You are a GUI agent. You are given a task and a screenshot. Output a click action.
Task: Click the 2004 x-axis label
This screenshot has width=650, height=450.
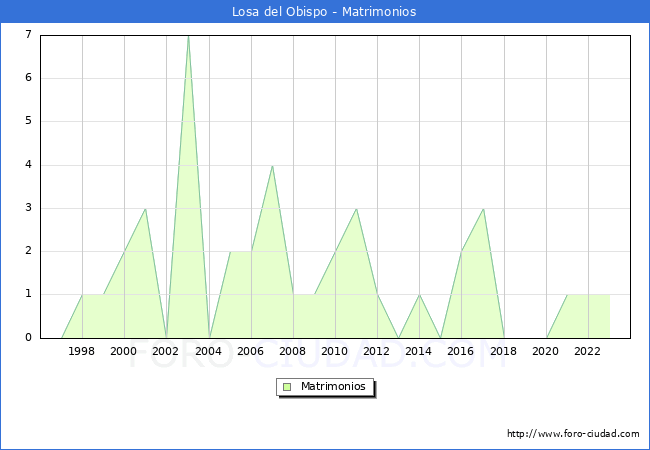click(x=208, y=351)
